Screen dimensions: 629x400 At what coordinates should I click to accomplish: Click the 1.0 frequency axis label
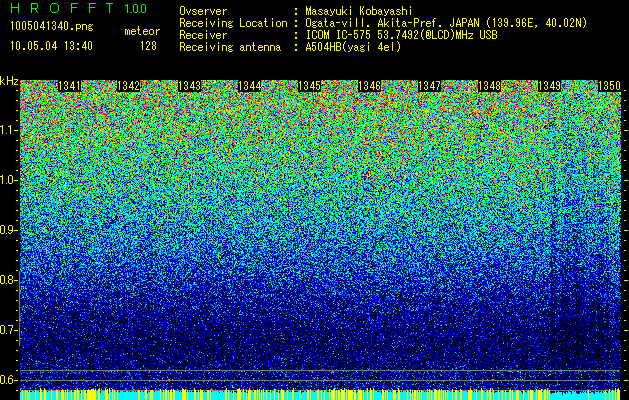(8, 180)
